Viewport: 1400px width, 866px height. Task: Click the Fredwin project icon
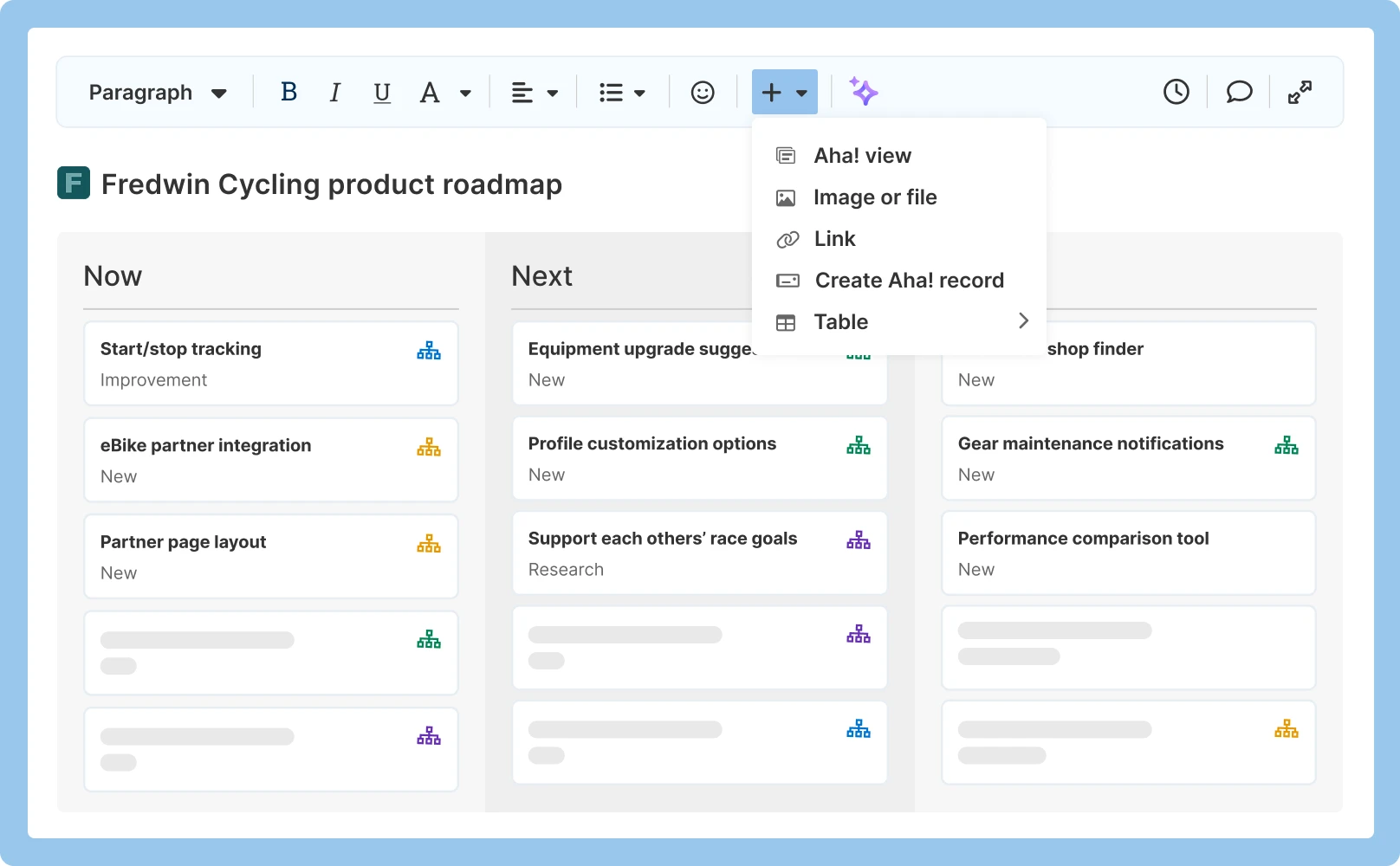74,184
